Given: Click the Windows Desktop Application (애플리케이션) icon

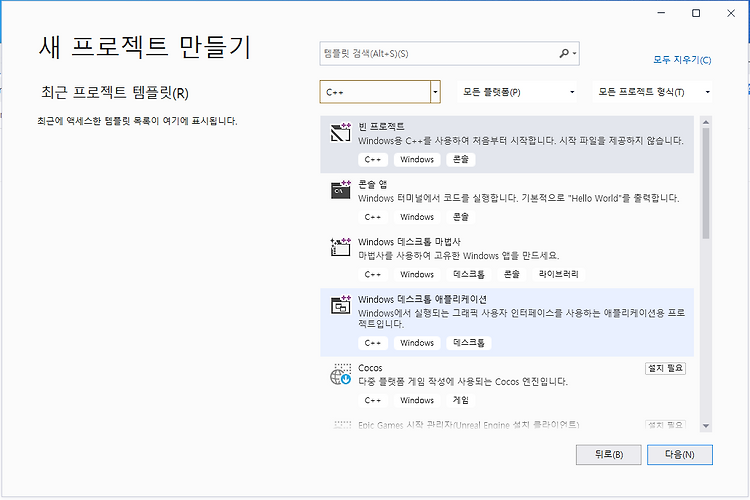Looking at the screenshot, I should coord(341,305).
